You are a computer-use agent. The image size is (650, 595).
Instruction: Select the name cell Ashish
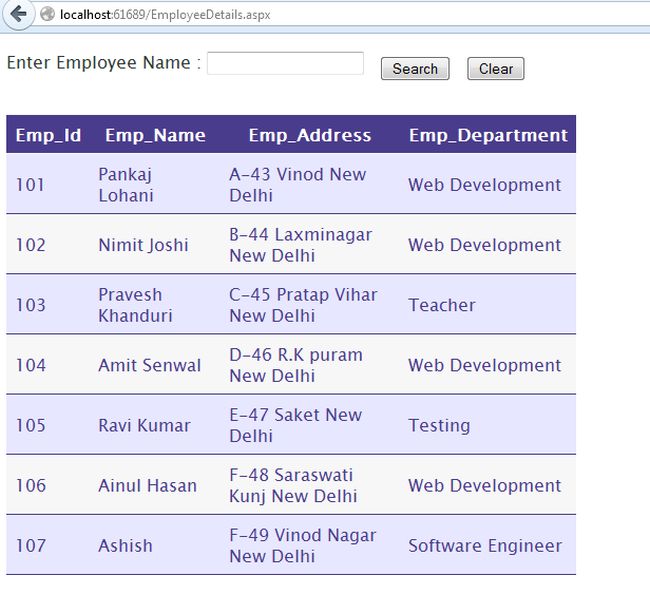pyautogui.click(x=126, y=546)
